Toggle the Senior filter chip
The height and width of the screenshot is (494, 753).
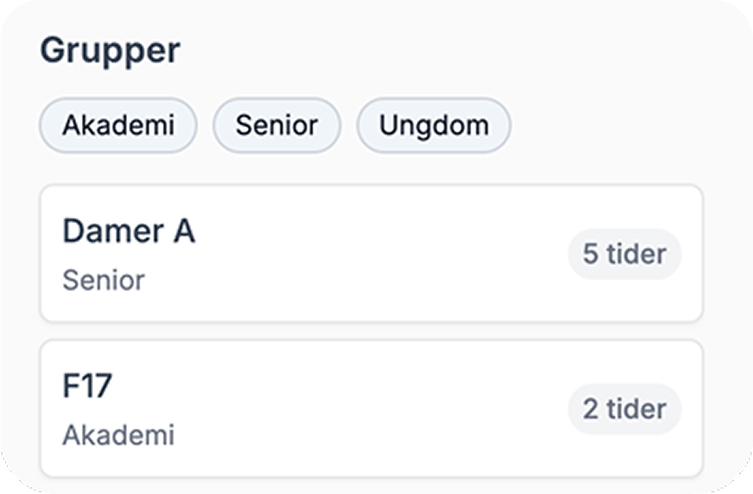[277, 126]
